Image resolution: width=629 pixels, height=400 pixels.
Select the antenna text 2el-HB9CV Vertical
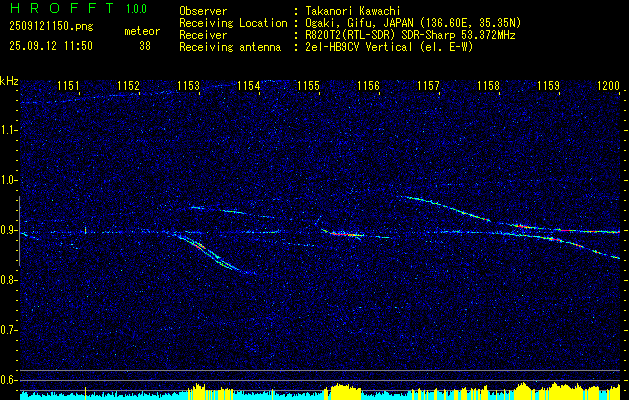359,47
